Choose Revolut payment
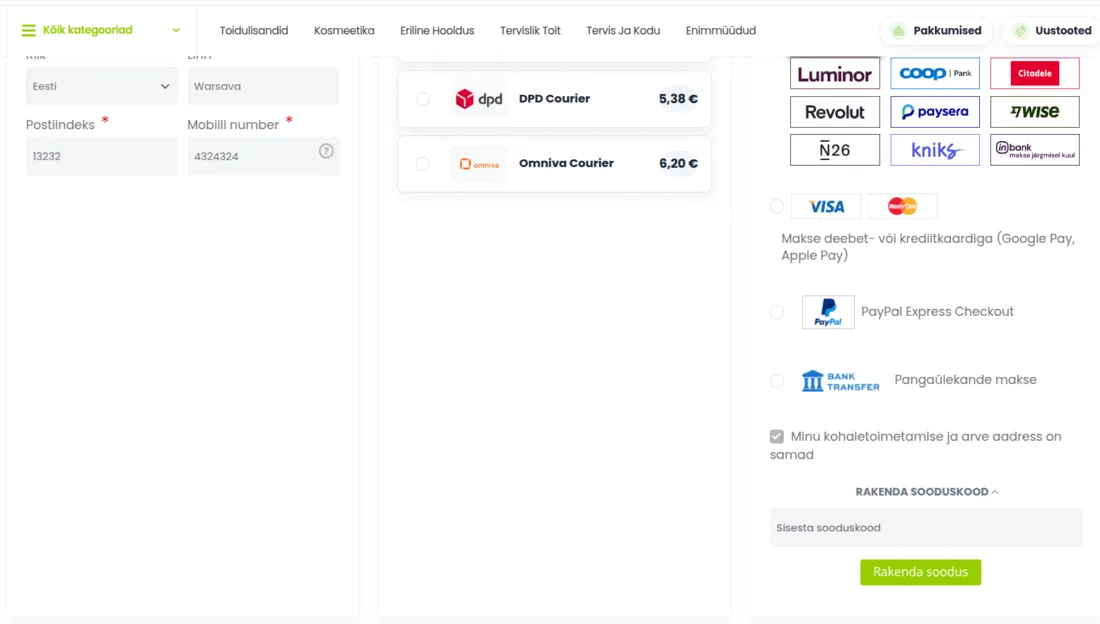The width and height of the screenshot is (1100, 624). point(835,112)
